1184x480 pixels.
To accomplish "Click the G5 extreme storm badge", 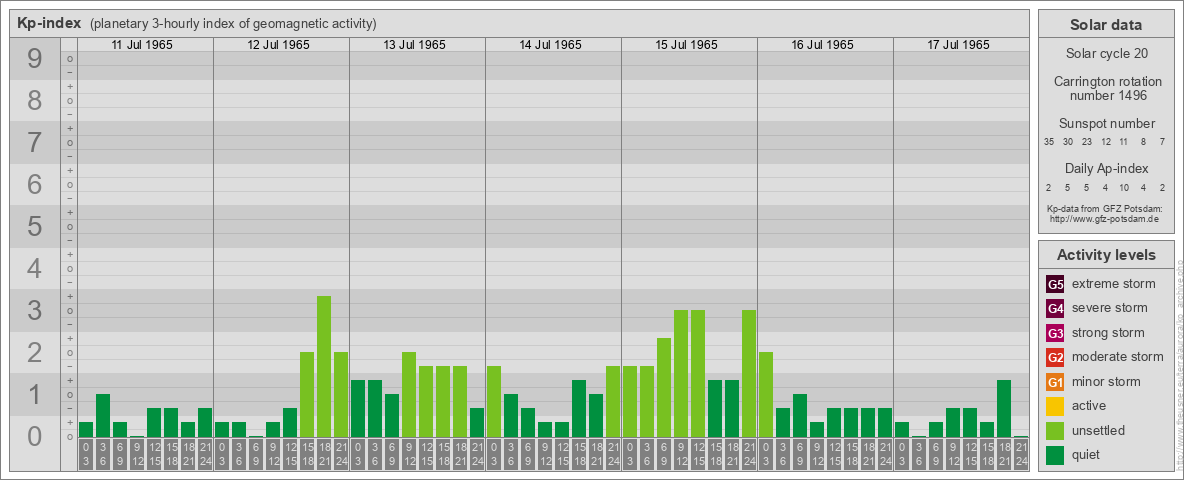I will click(x=1055, y=284).
